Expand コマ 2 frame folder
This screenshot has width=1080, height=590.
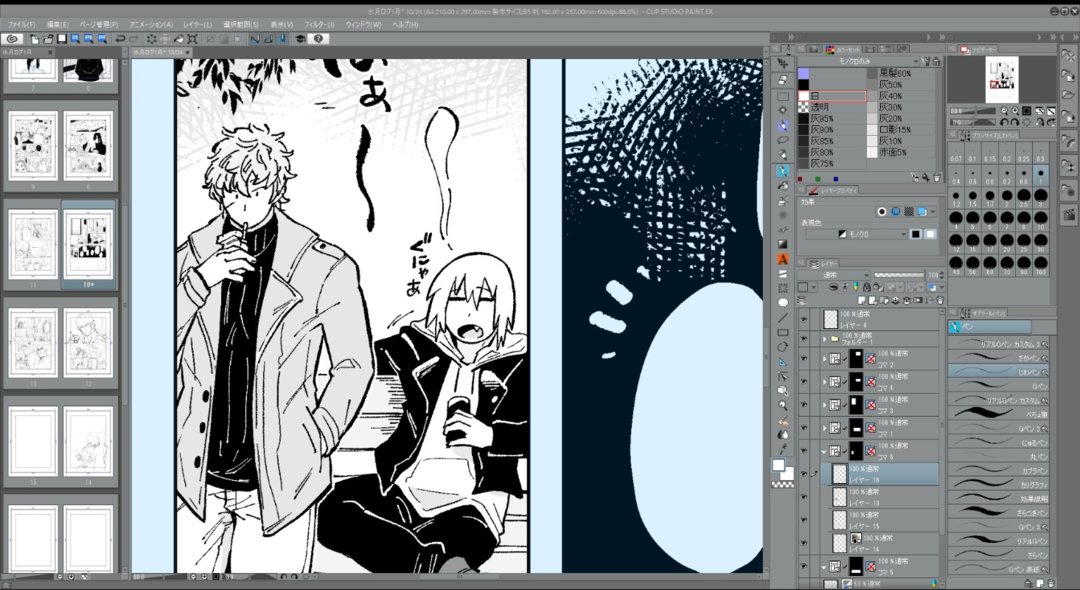click(824, 359)
